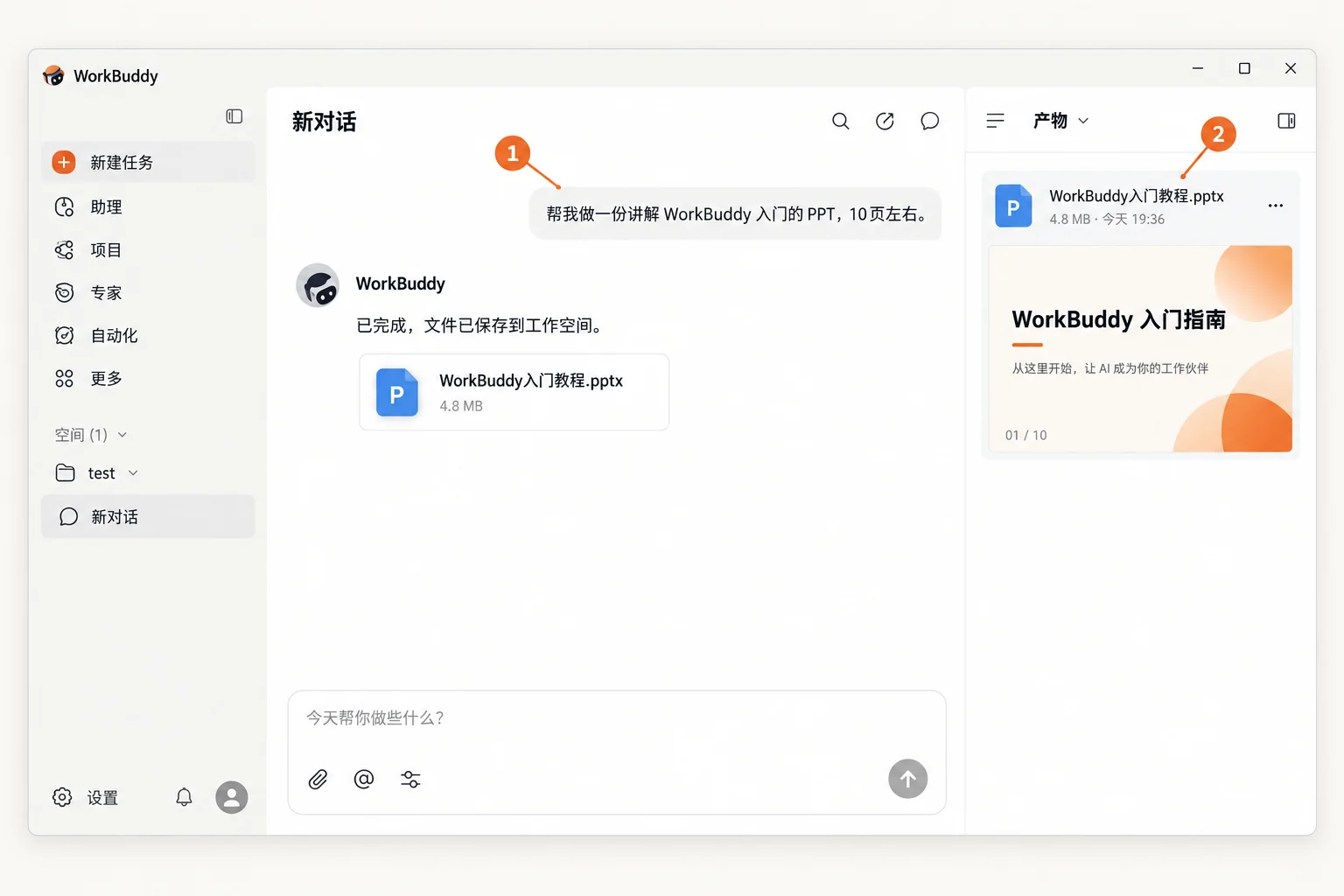This screenshot has height=896, width=1344.
Task: Attach a file with the paperclip icon
Action: 318,779
